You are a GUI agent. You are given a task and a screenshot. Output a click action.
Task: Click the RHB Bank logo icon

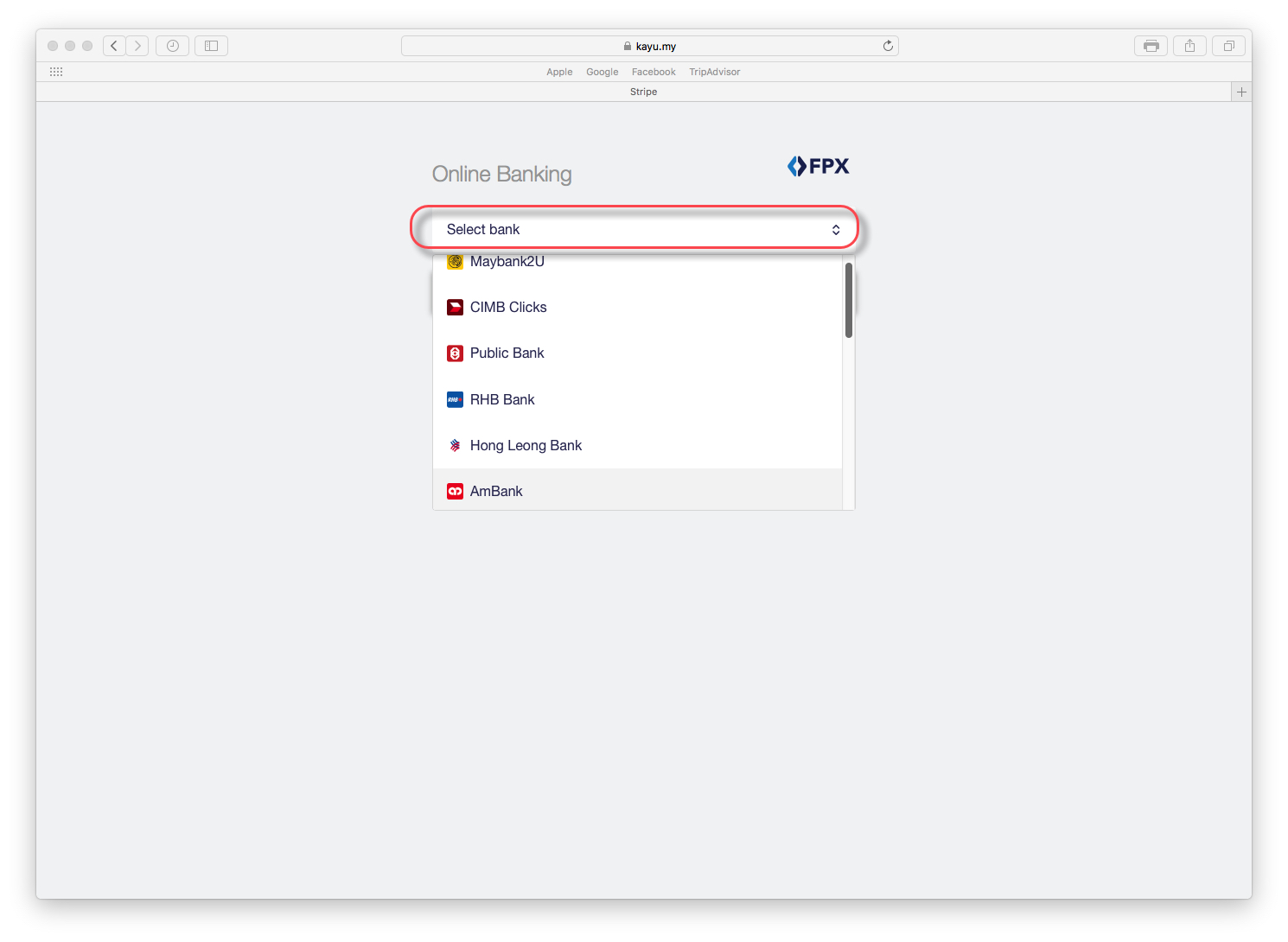point(455,399)
